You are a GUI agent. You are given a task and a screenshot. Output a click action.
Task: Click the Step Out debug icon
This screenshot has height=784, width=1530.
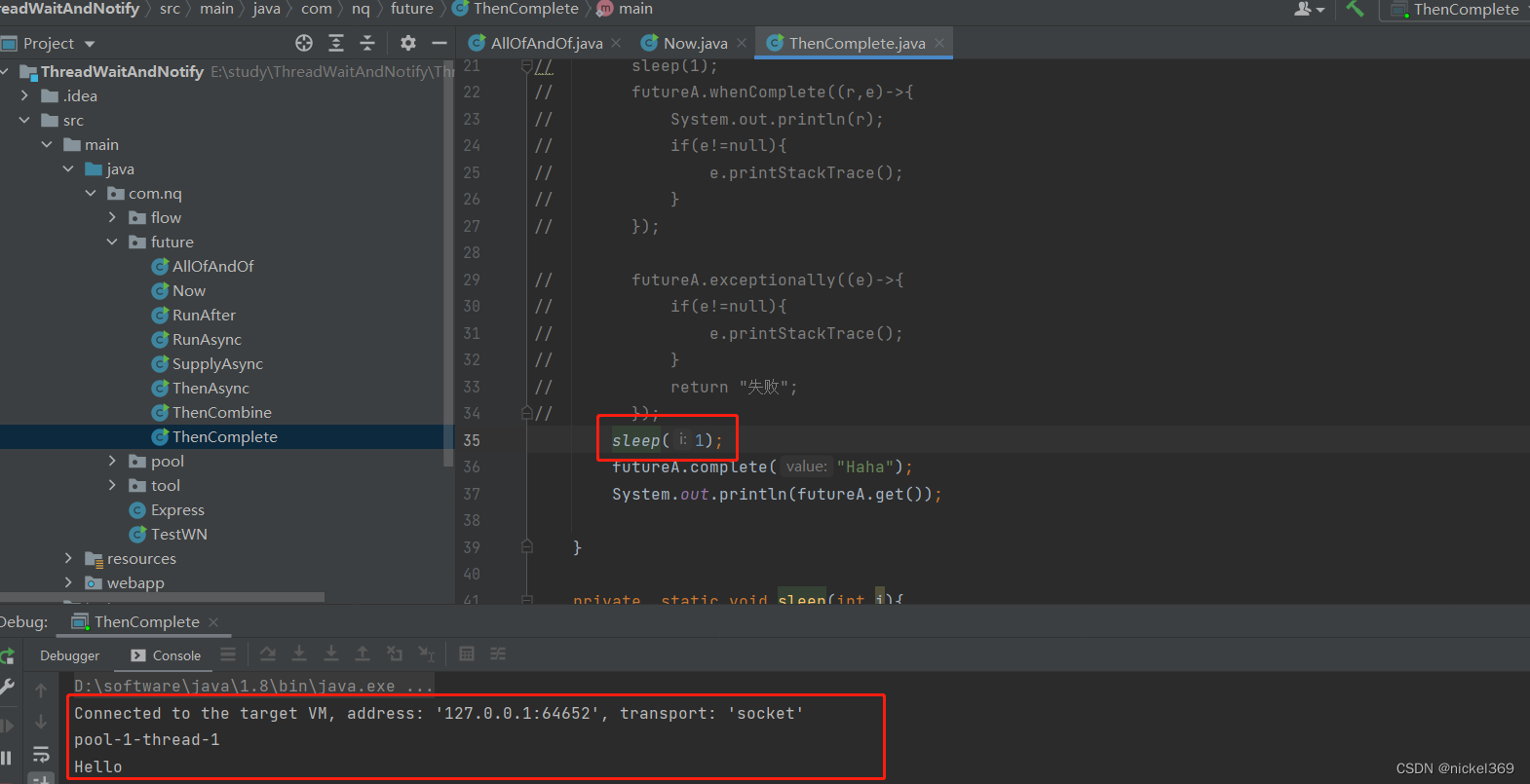[363, 654]
